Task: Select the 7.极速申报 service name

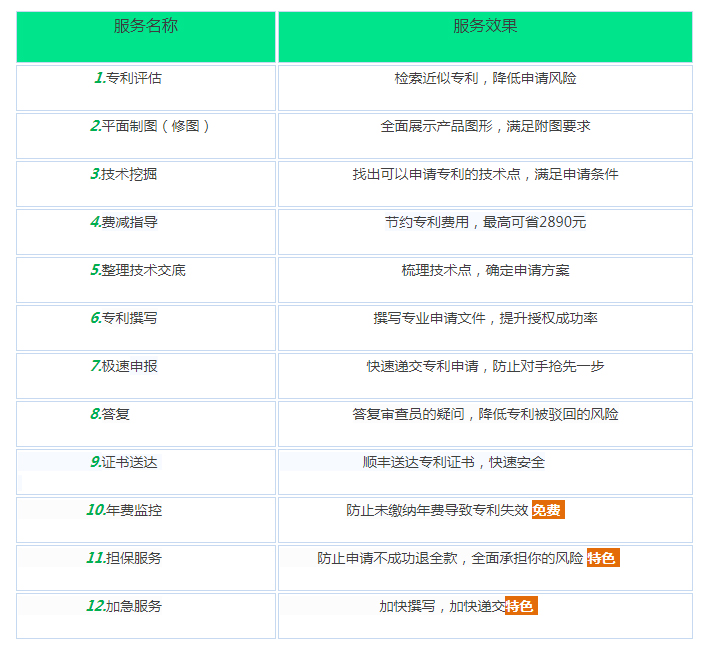Action: [124, 366]
